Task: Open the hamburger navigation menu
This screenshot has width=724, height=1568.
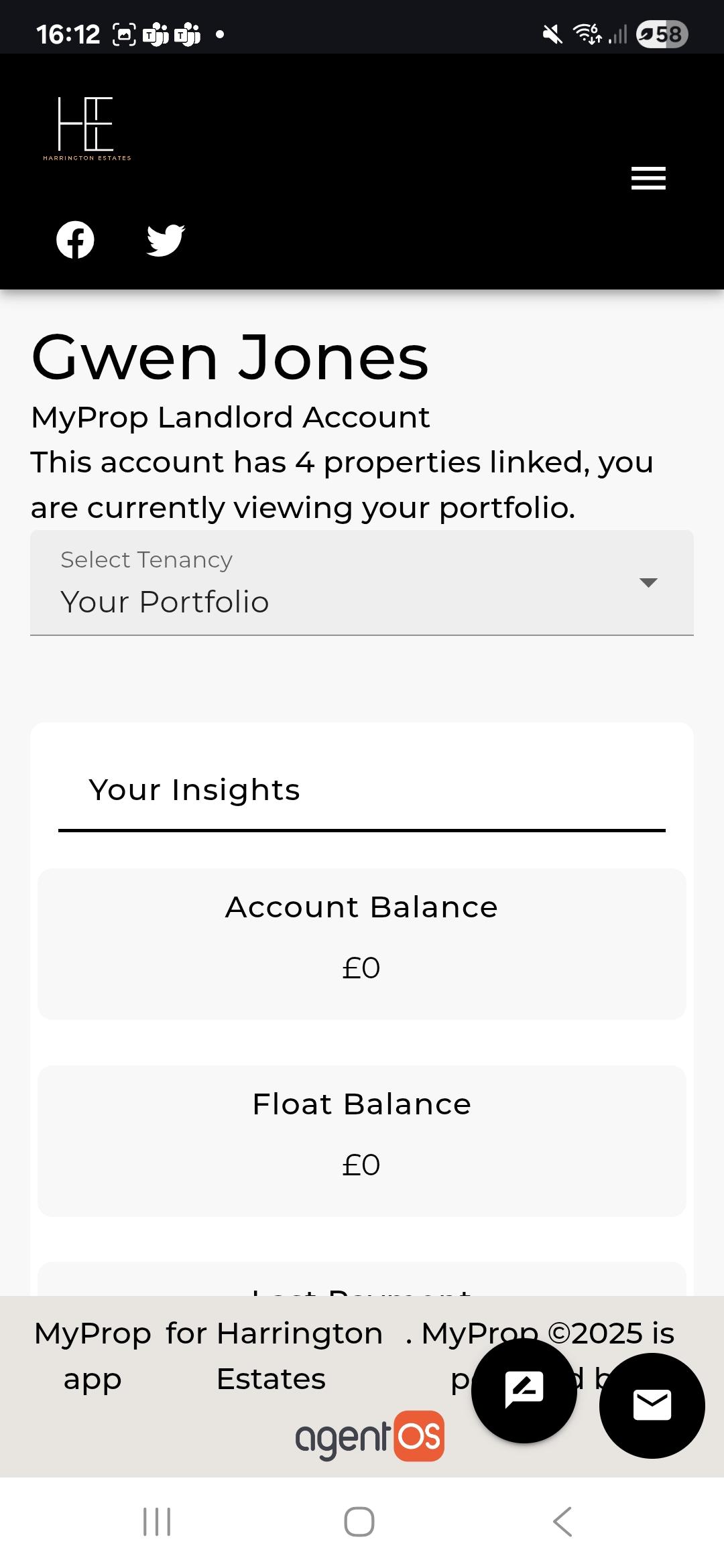Action: (x=648, y=178)
